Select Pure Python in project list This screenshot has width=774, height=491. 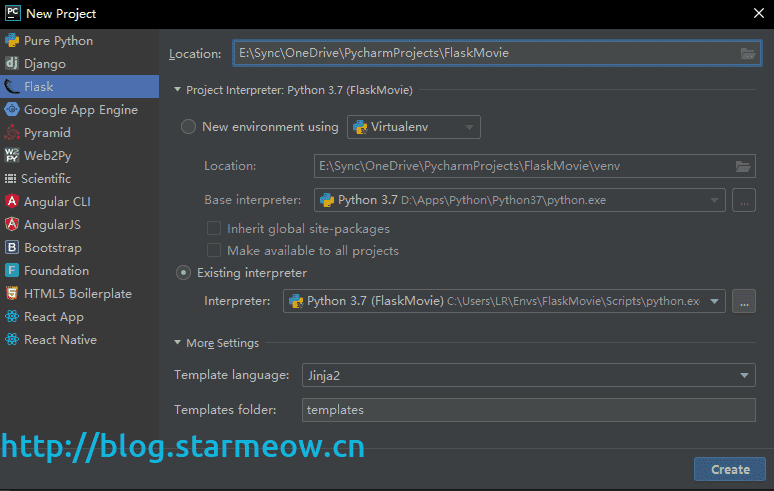pyautogui.click(x=58, y=41)
